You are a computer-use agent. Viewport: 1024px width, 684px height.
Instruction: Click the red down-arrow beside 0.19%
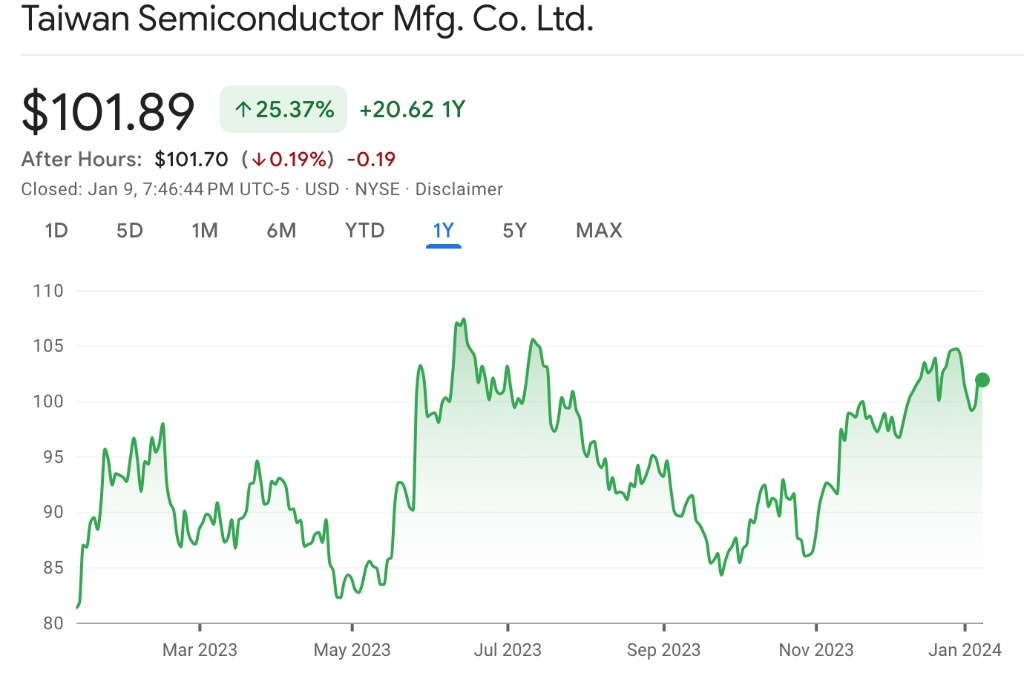[258, 159]
